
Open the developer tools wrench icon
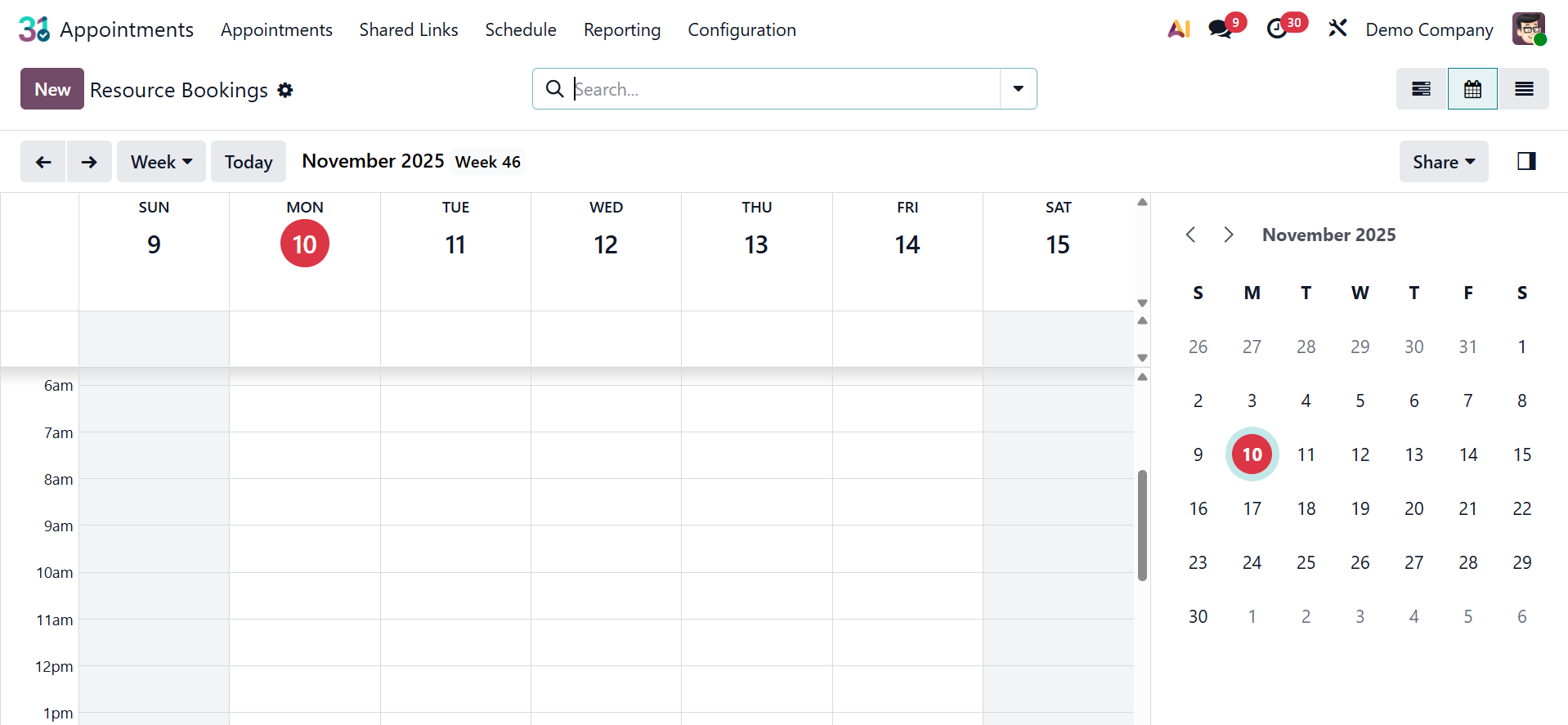click(1337, 29)
